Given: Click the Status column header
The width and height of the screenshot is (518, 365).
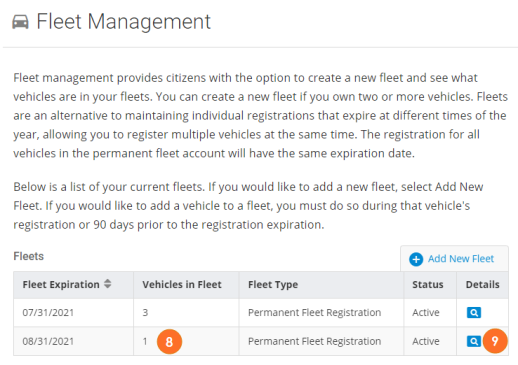Looking at the screenshot, I should pos(430,285).
